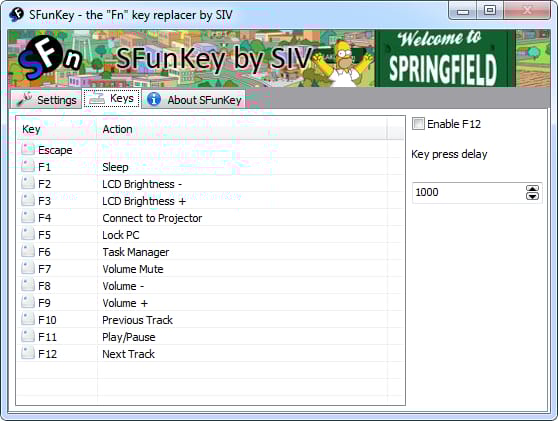Click the Welcome to Springfield sign
Screen dimensions: 558x421
pos(444,58)
